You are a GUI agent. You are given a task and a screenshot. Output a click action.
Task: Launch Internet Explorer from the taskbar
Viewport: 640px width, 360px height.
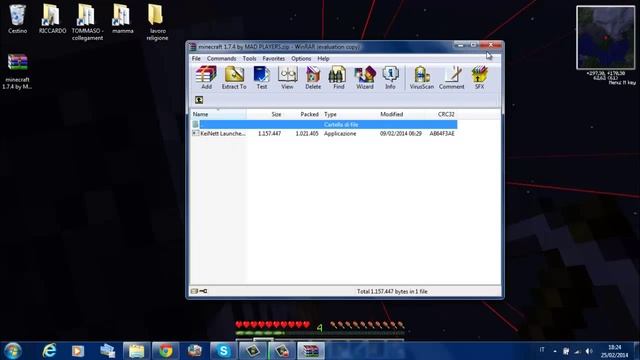tap(49, 351)
